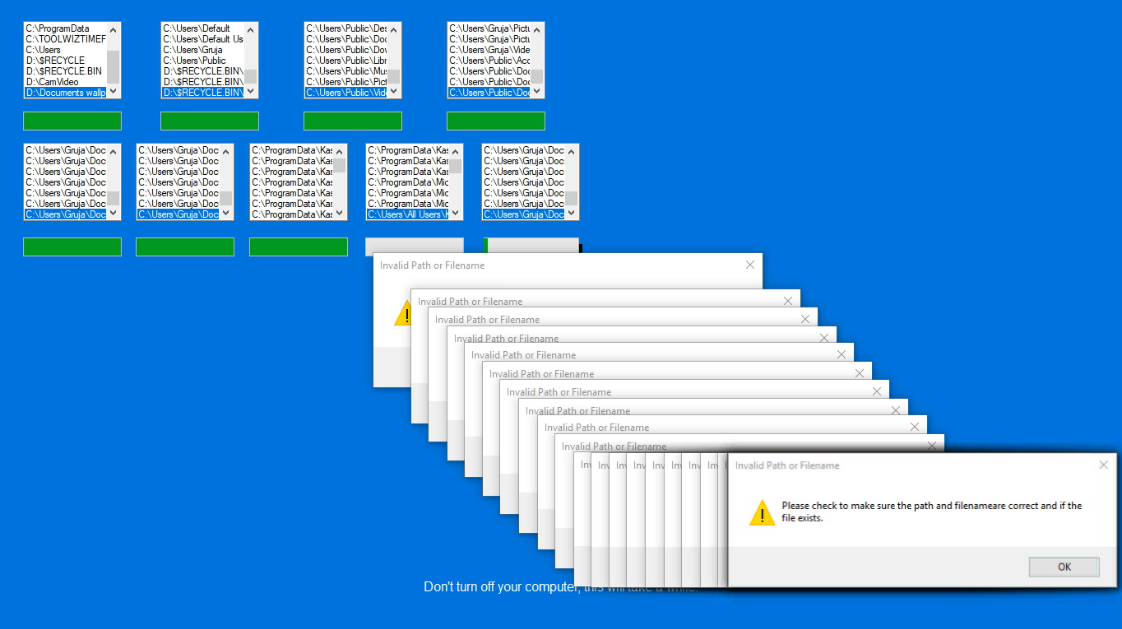The image size is (1122, 629).
Task: Select the C:\Users\Public\Libr entry
Action: [346, 61]
